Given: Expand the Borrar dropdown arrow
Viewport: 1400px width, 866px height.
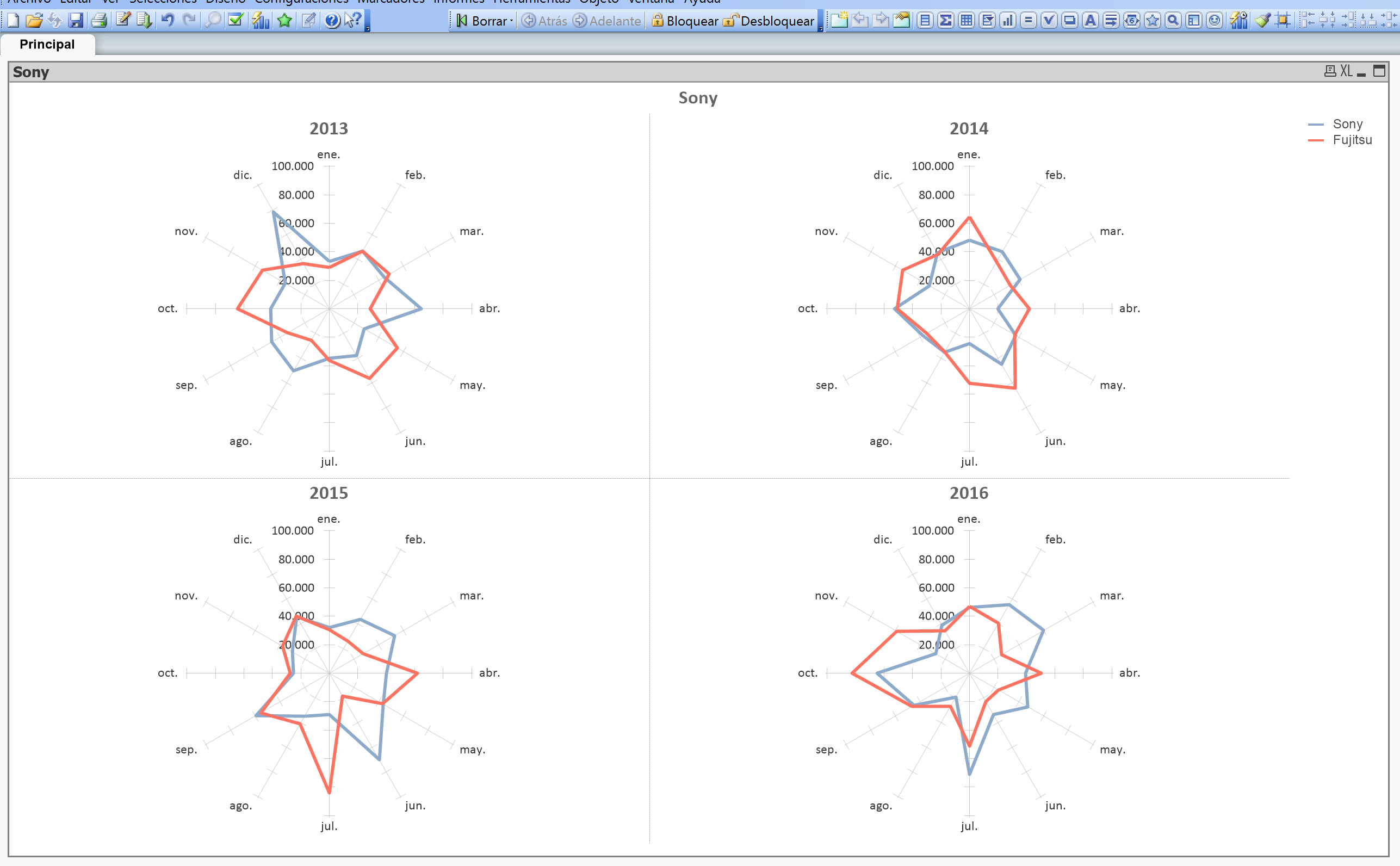Looking at the screenshot, I should 511,21.
